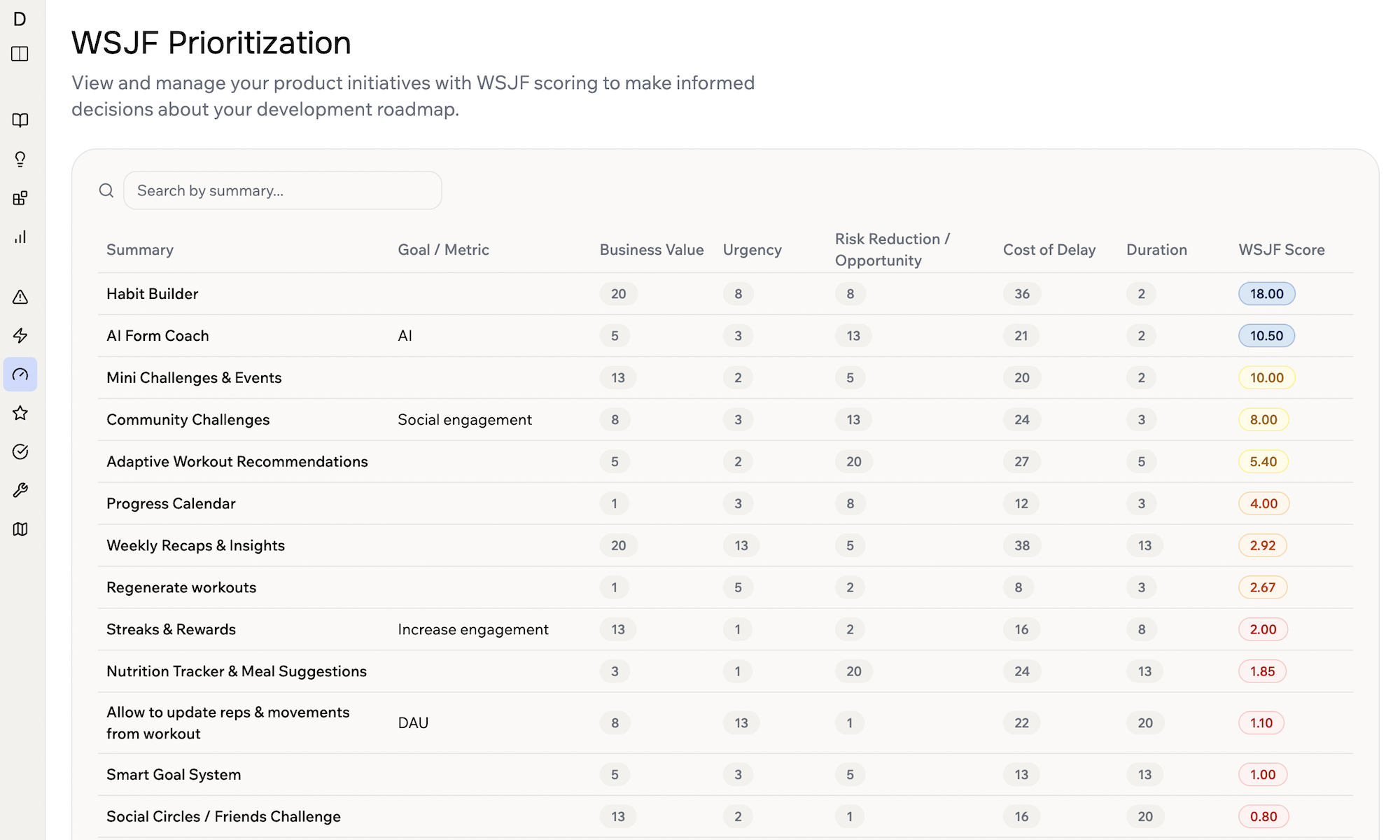Open the book icon in sidebar
This screenshot has width=1400, height=840.
(x=20, y=120)
